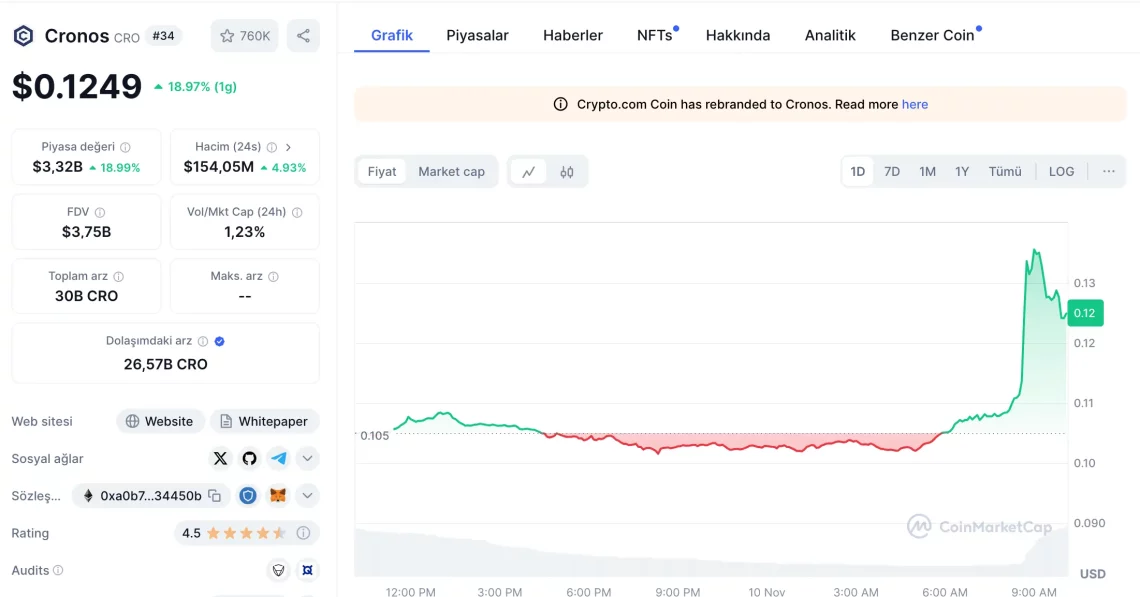Select 1Y time range
The image size is (1140, 597).
[x=962, y=172]
